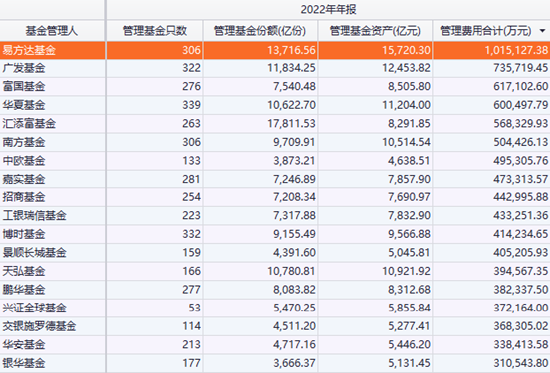Click the share value 3,666.37
Image resolution: width=550 pixels, height=373 pixels.
coord(294,363)
